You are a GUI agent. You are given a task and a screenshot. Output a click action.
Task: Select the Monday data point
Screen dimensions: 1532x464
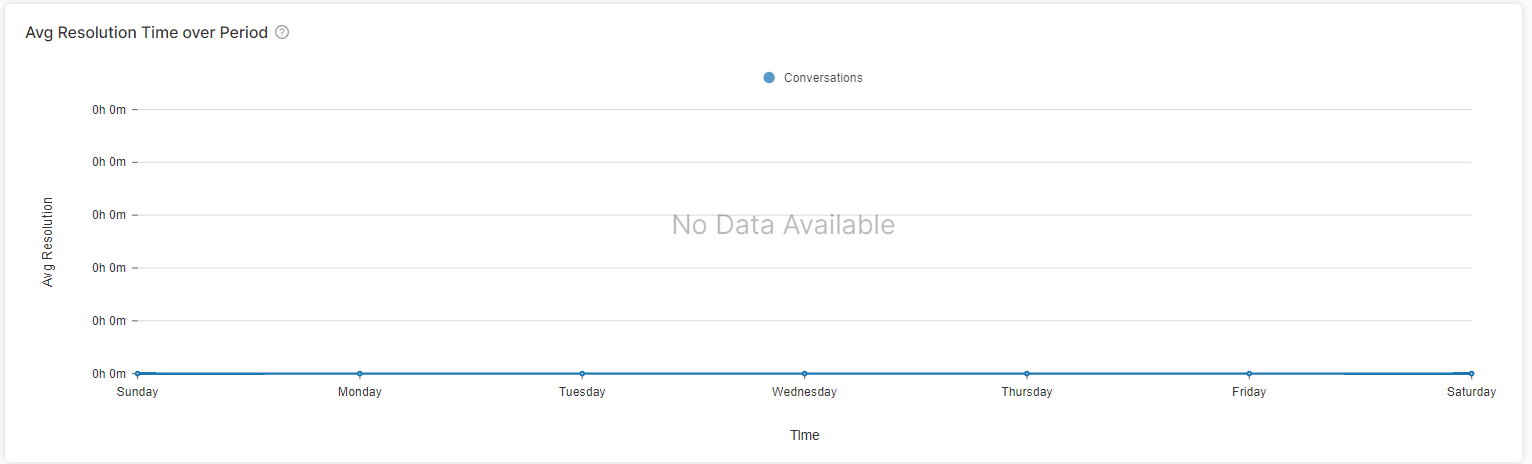click(360, 373)
